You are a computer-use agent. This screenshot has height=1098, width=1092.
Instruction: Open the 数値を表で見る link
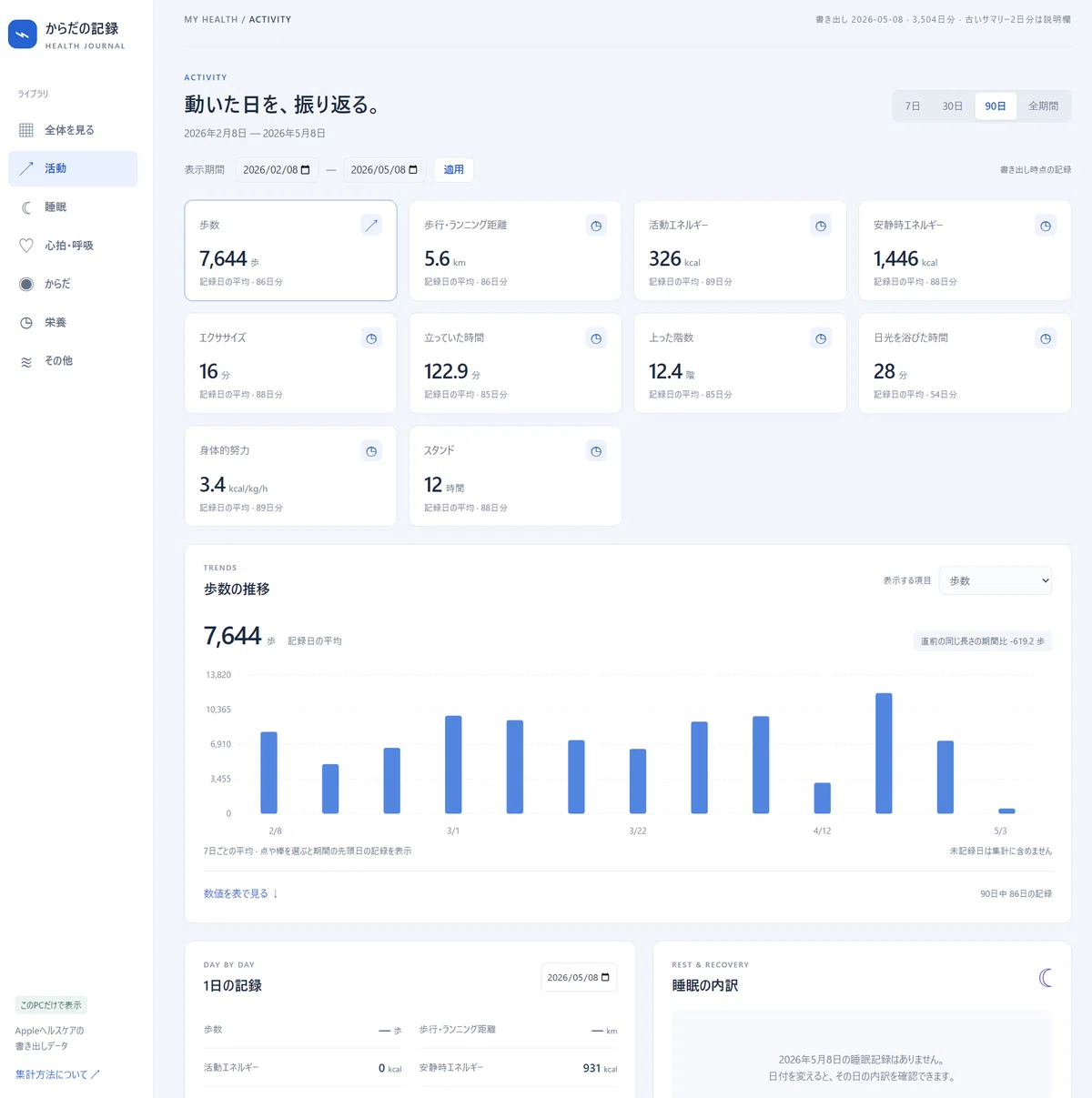pyautogui.click(x=241, y=894)
